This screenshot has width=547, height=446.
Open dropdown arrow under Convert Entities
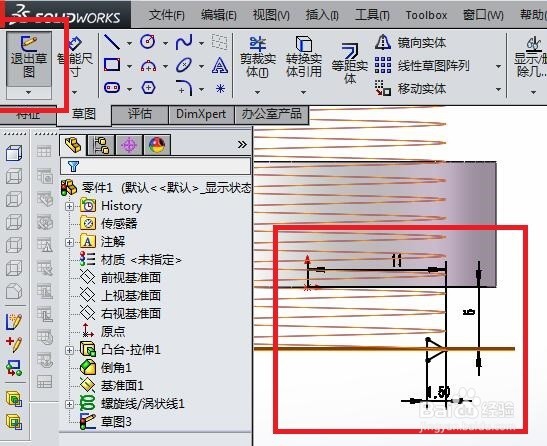tap(304, 92)
